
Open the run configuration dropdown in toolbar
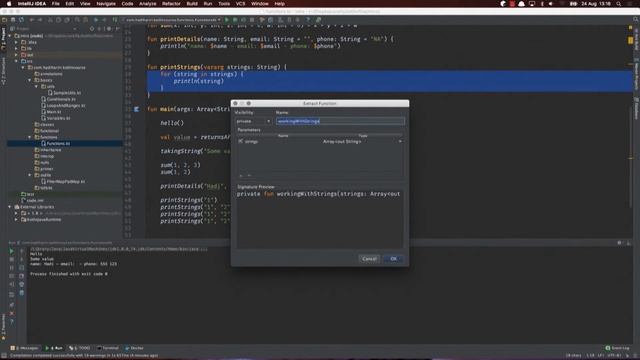point(172,20)
